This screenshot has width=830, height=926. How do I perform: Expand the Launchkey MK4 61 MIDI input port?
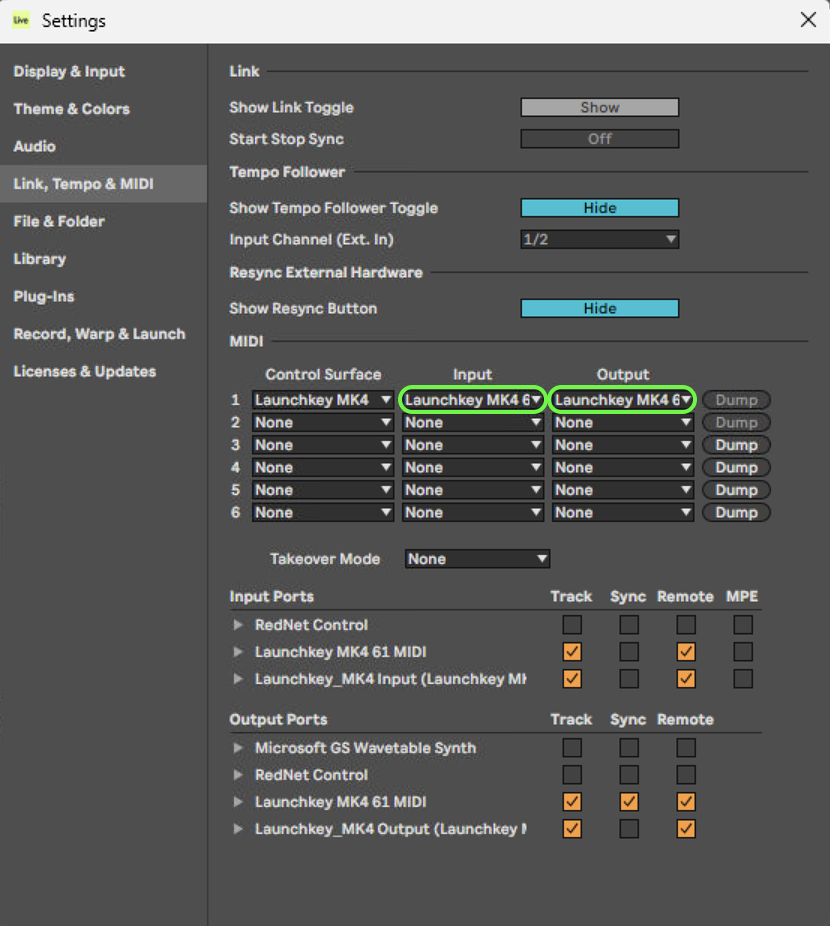click(238, 652)
